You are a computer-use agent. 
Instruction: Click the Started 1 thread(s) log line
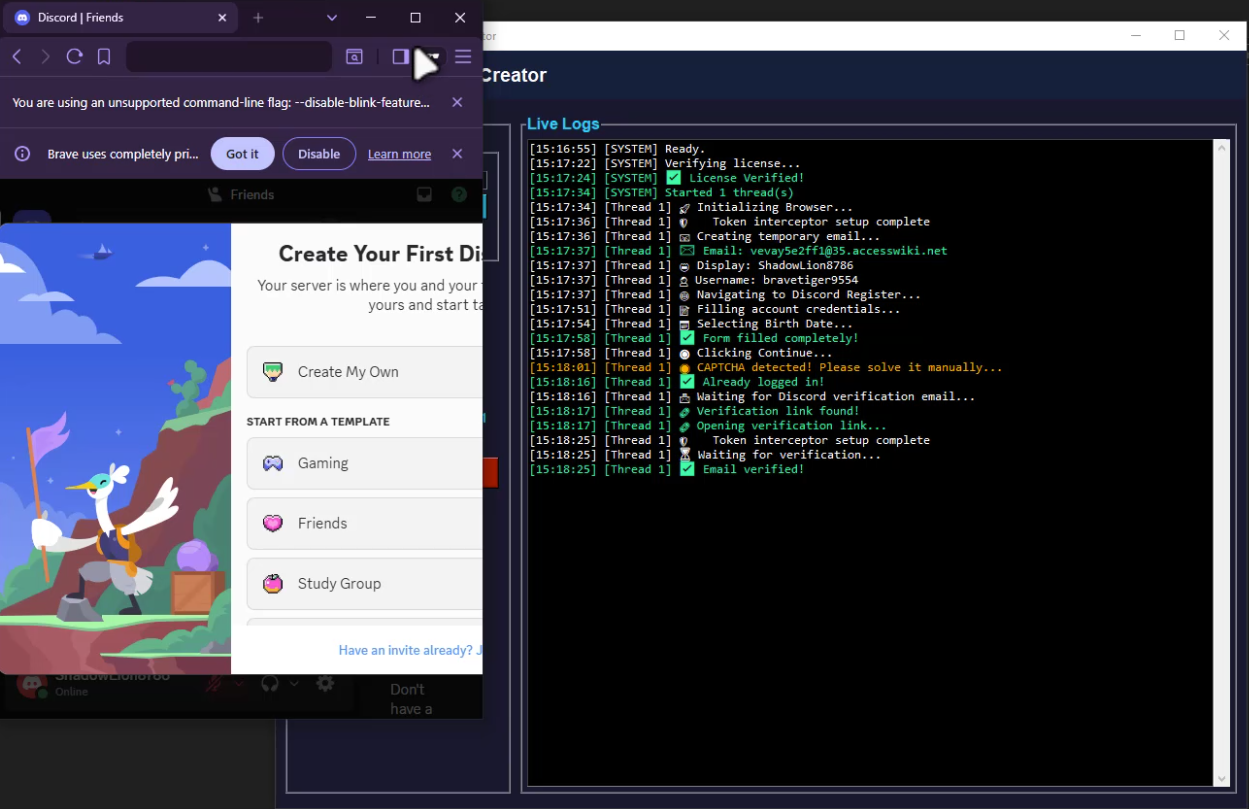tap(661, 193)
